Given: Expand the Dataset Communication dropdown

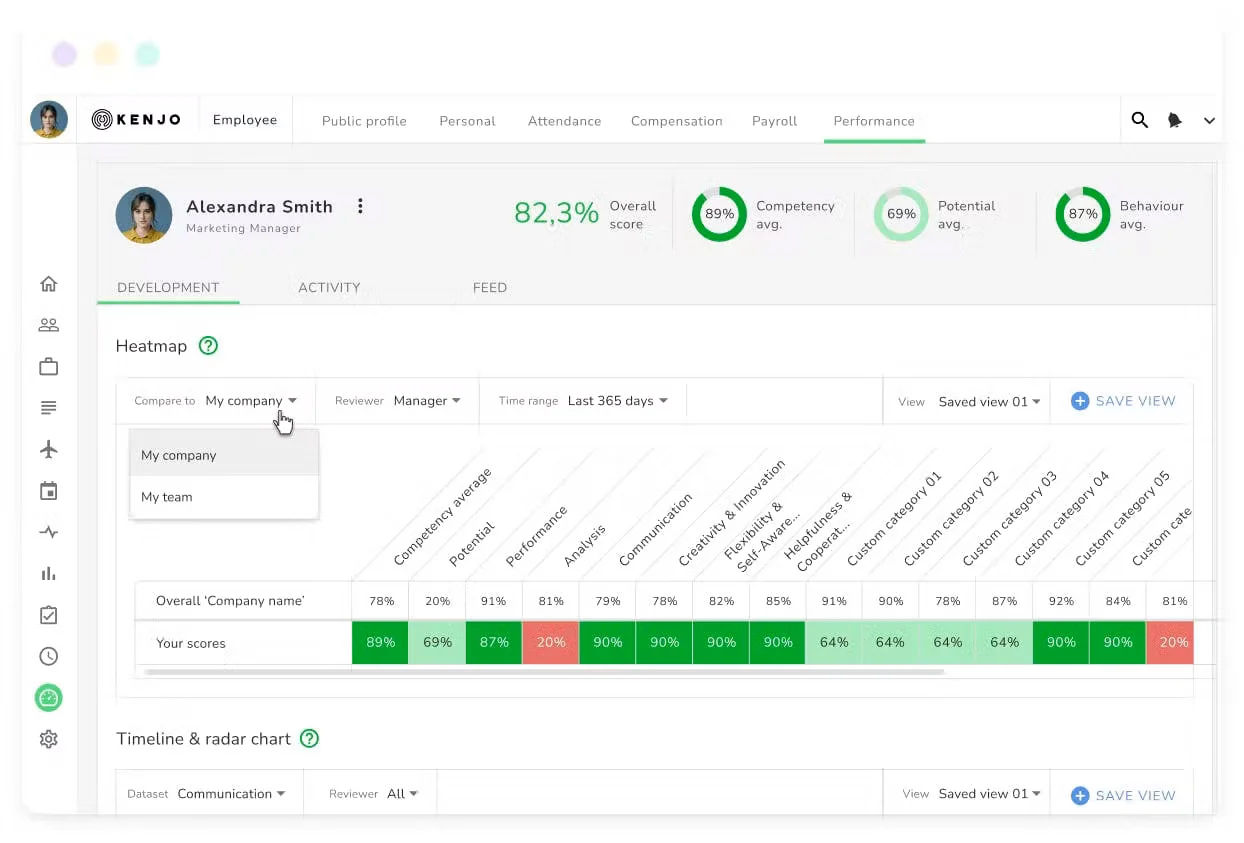Looking at the screenshot, I should tap(232, 793).
